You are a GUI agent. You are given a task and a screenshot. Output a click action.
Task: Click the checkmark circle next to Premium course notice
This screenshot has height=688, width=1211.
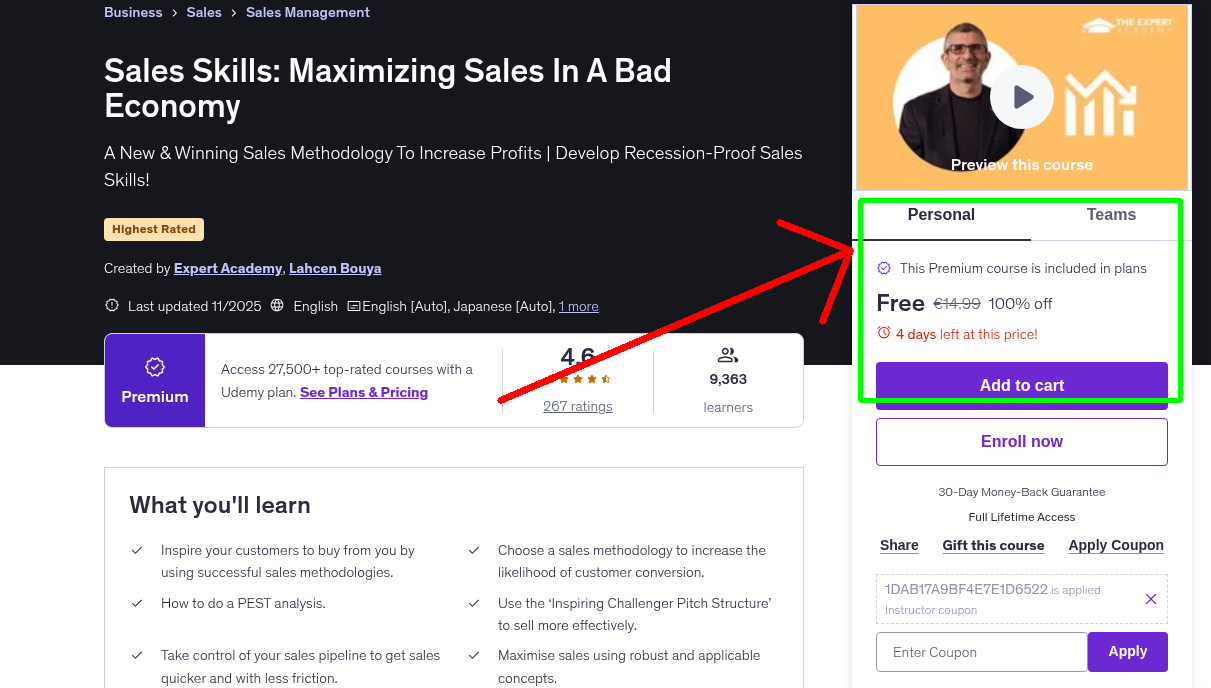[884, 268]
